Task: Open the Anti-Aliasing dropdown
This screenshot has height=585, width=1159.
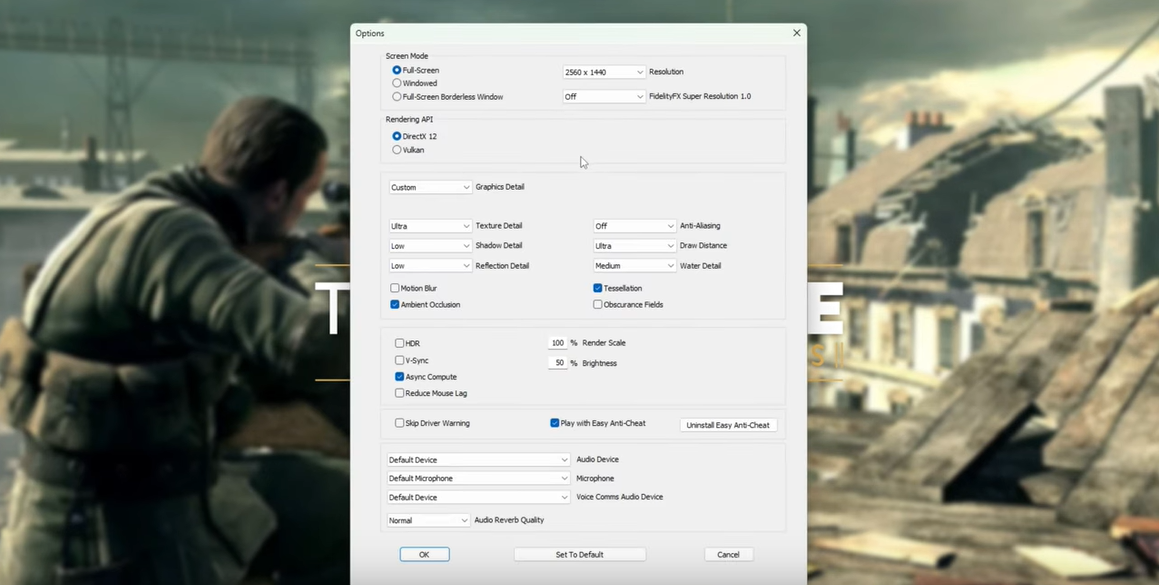Action: 634,226
